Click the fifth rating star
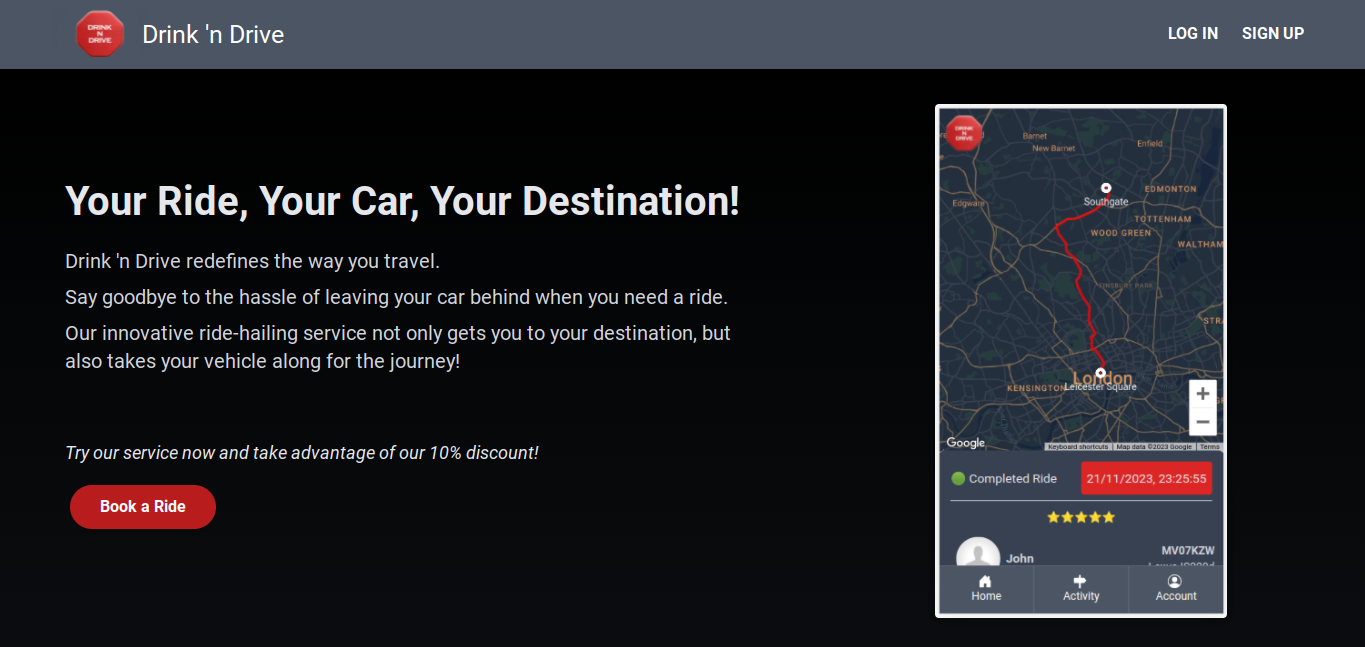 (1108, 516)
